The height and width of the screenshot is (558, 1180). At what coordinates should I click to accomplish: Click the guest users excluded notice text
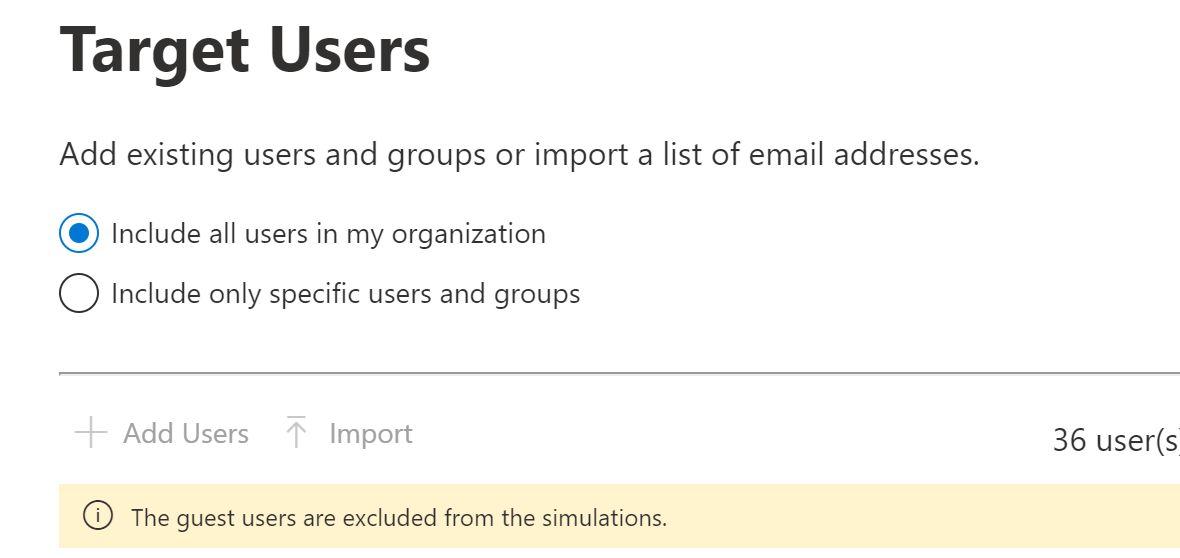[x=398, y=518]
